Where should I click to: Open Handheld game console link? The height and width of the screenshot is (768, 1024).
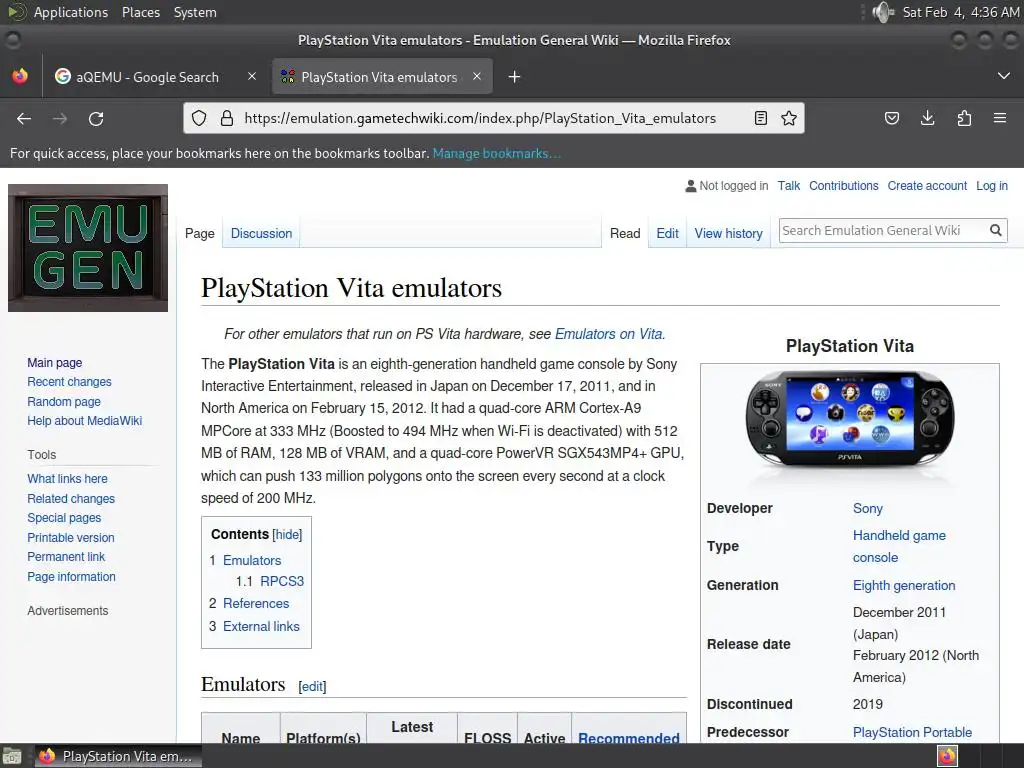click(899, 547)
